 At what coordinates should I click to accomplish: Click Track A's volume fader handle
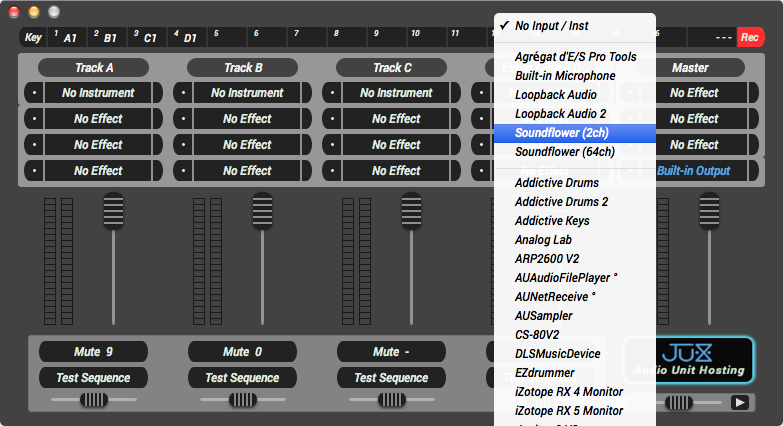tap(113, 212)
